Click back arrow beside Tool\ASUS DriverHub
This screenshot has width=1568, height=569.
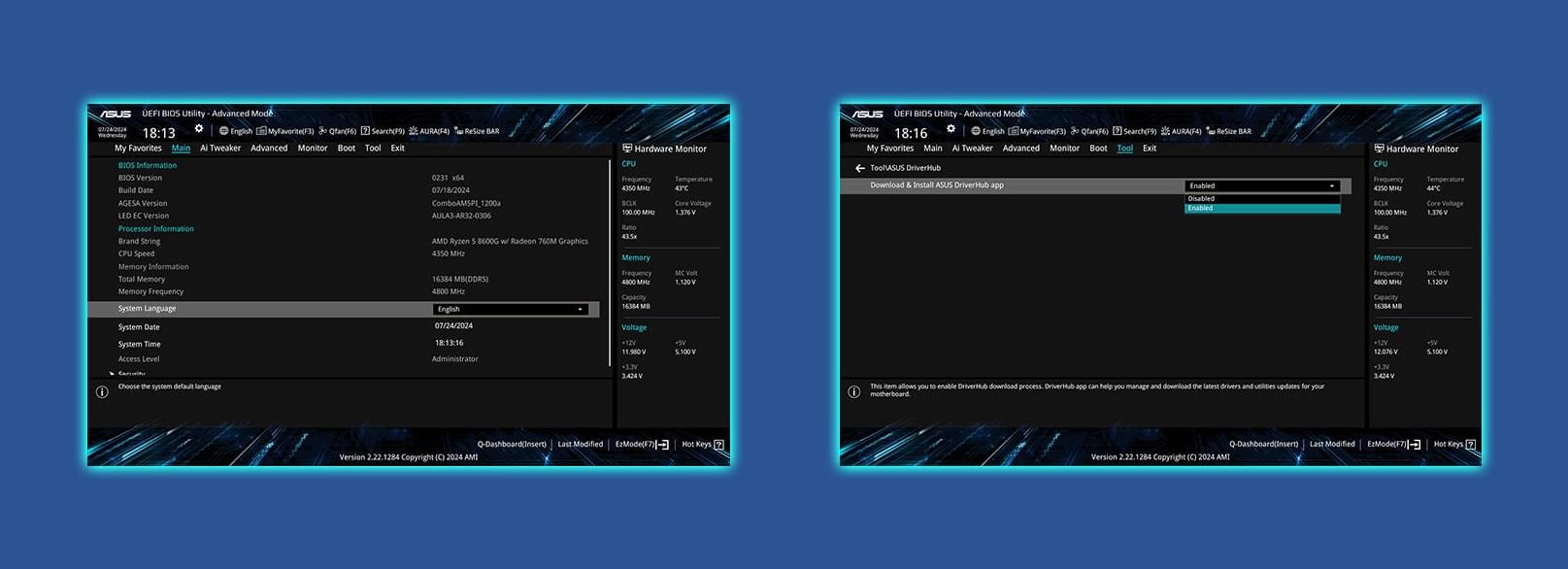(x=859, y=168)
